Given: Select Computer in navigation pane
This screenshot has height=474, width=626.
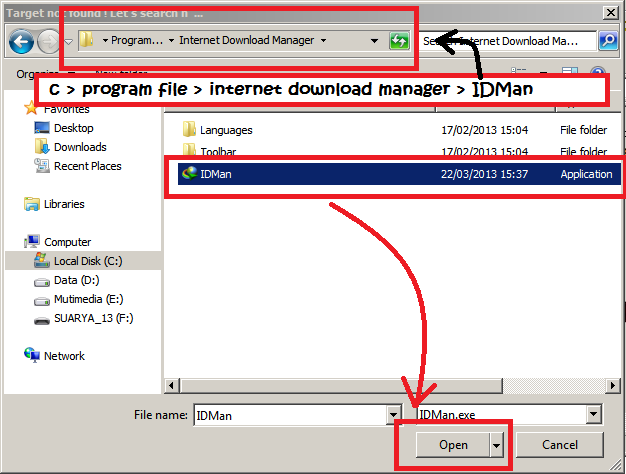Looking at the screenshot, I should 67,242.
